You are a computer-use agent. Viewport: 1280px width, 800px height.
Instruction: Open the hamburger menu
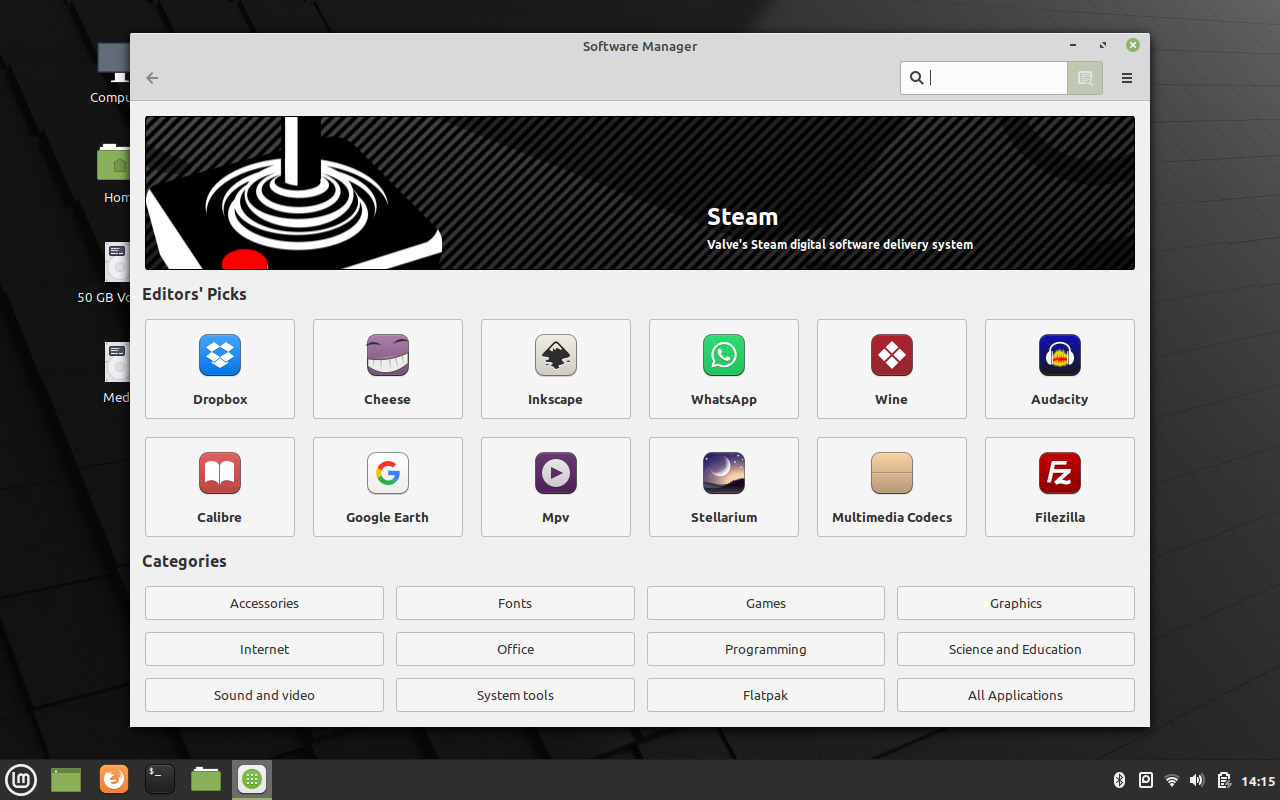pos(1127,78)
